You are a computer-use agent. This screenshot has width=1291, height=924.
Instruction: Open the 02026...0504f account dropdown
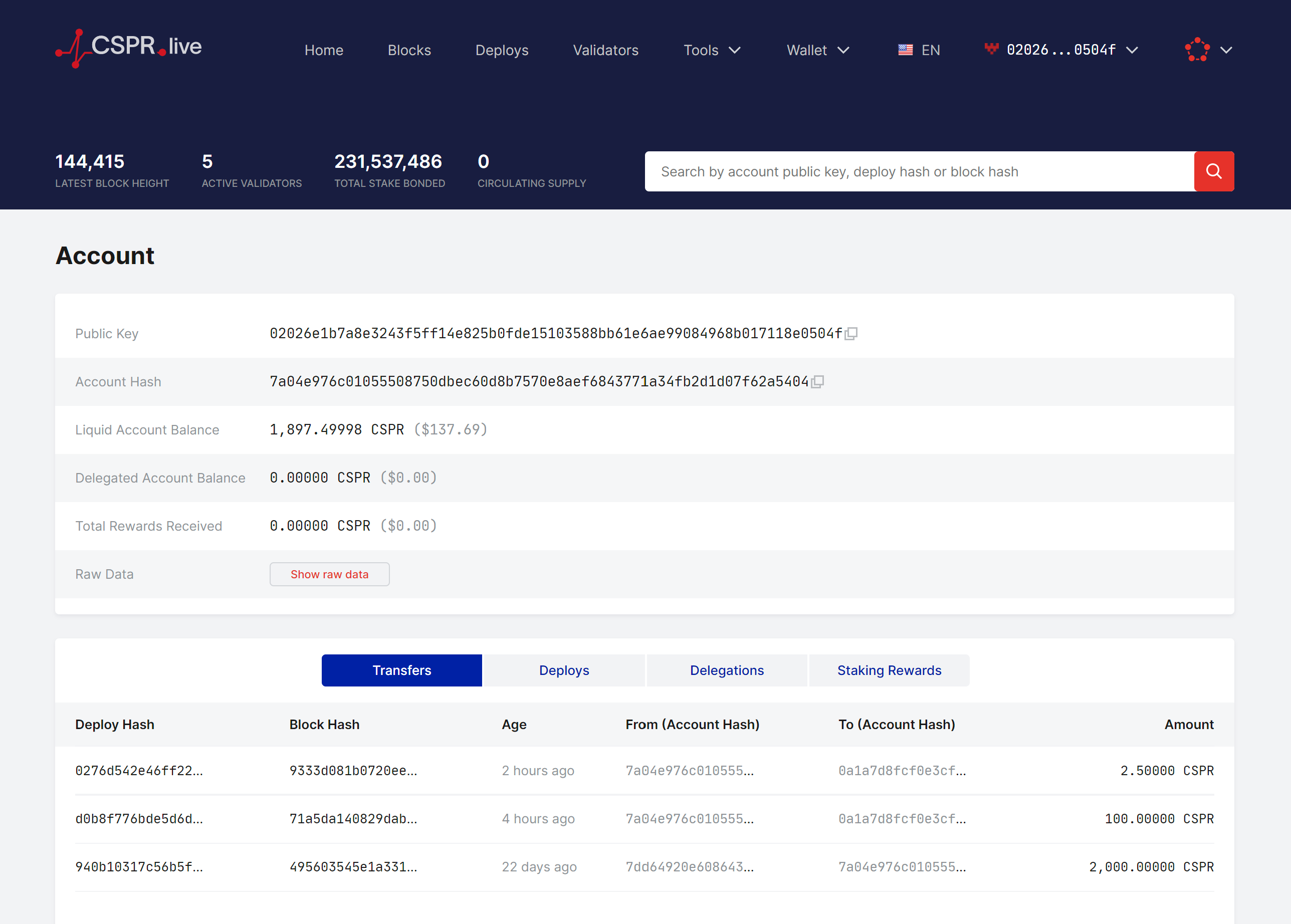(x=1061, y=50)
